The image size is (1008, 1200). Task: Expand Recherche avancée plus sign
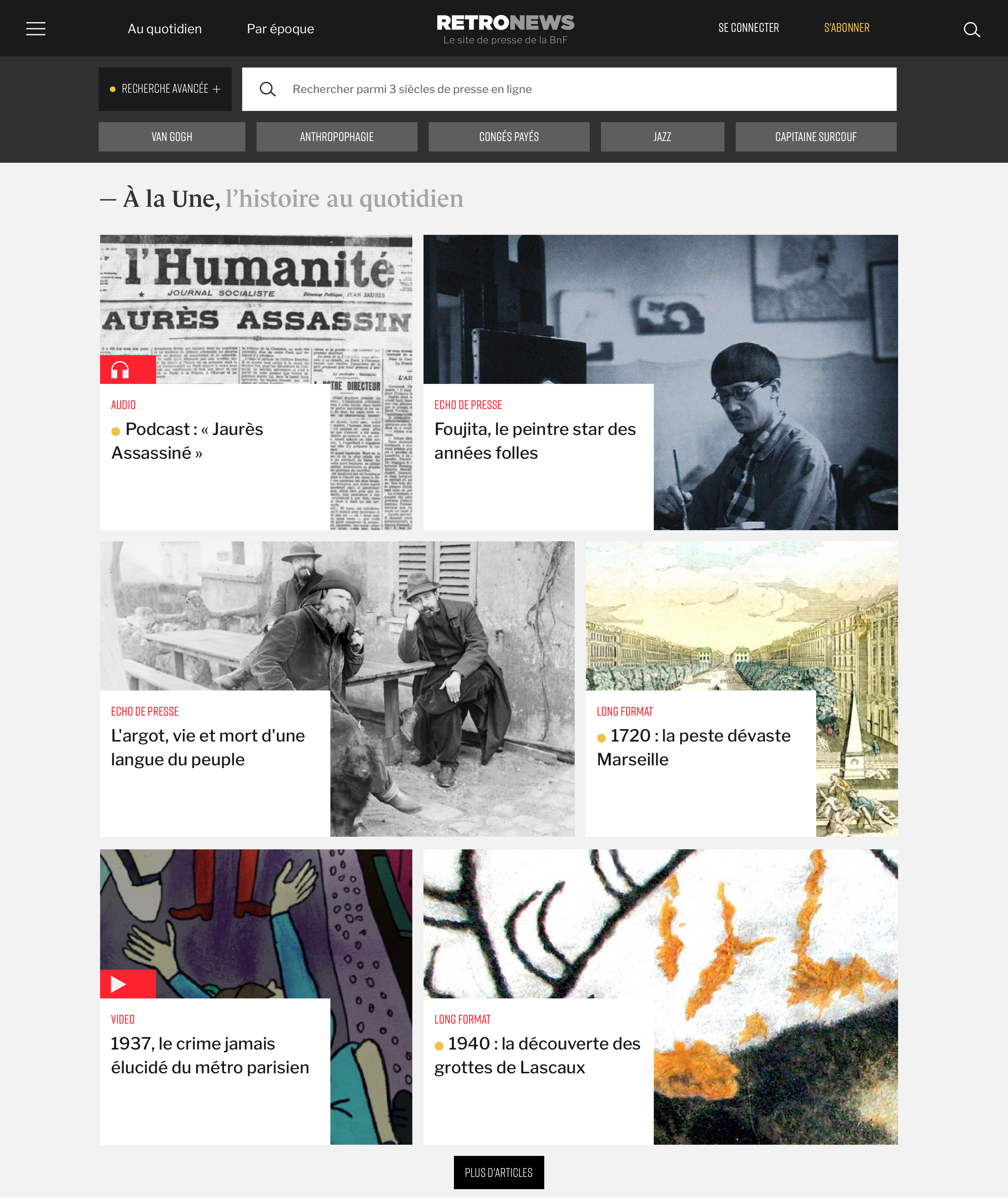click(x=217, y=89)
